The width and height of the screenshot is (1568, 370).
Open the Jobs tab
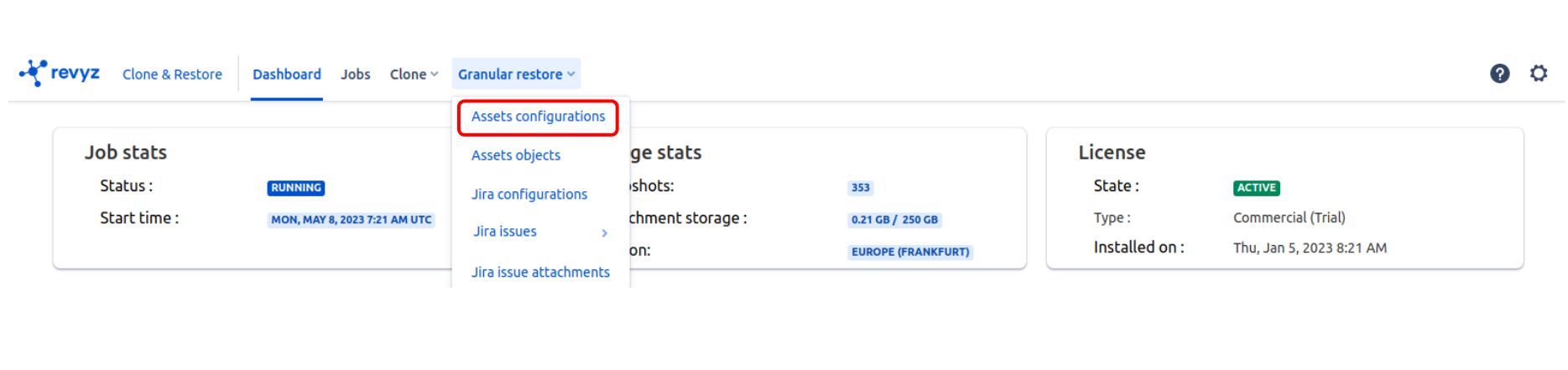point(356,74)
